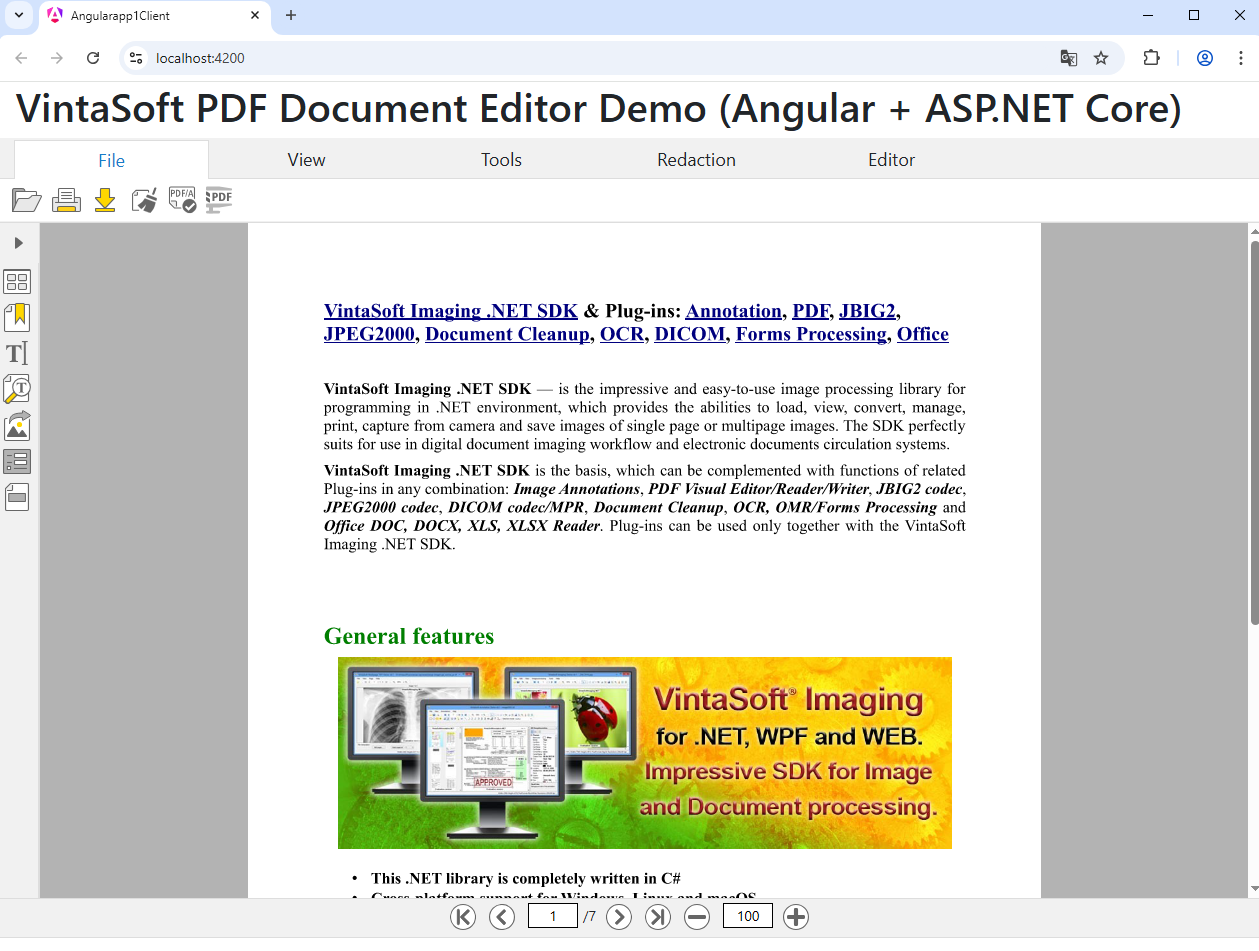This screenshot has height=951, width=1259.
Task: Click the General features heading
Action: 409,636
